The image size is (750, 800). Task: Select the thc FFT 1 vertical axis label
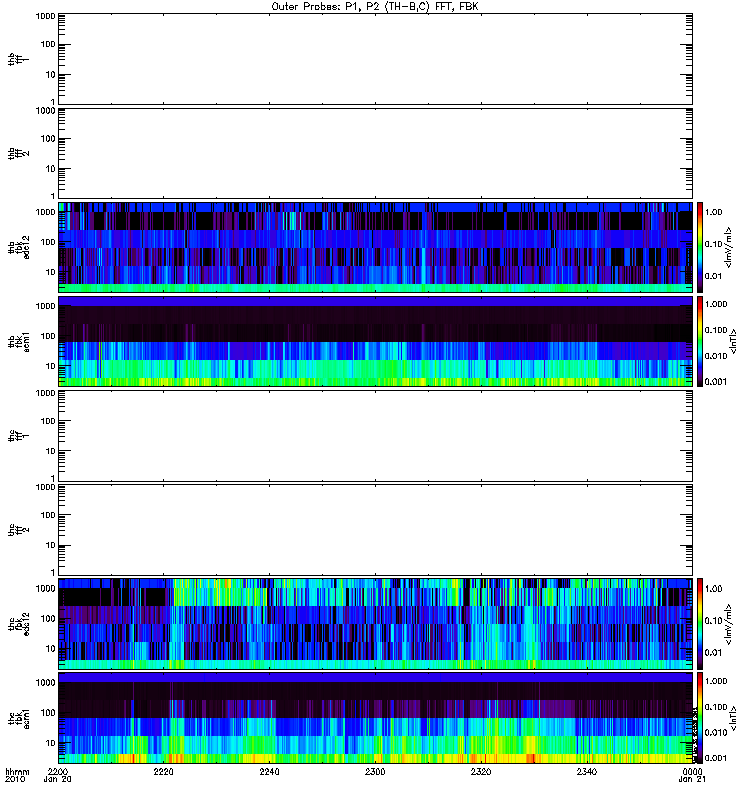[18, 436]
